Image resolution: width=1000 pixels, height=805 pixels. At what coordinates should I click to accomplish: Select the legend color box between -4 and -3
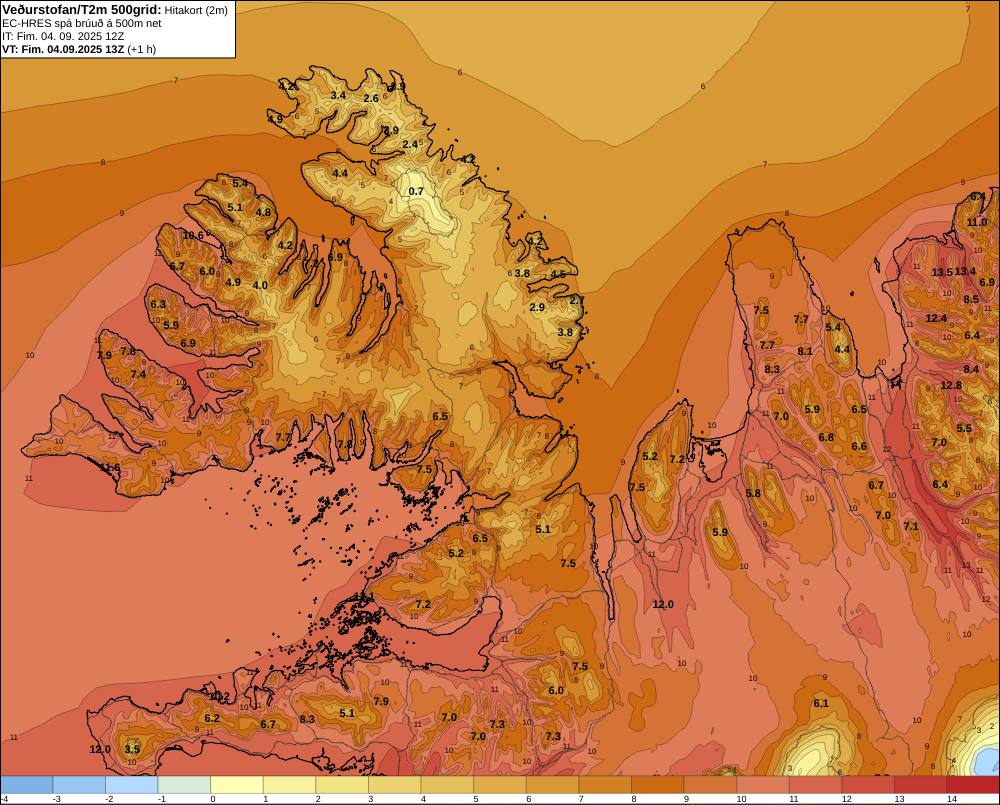point(27,785)
